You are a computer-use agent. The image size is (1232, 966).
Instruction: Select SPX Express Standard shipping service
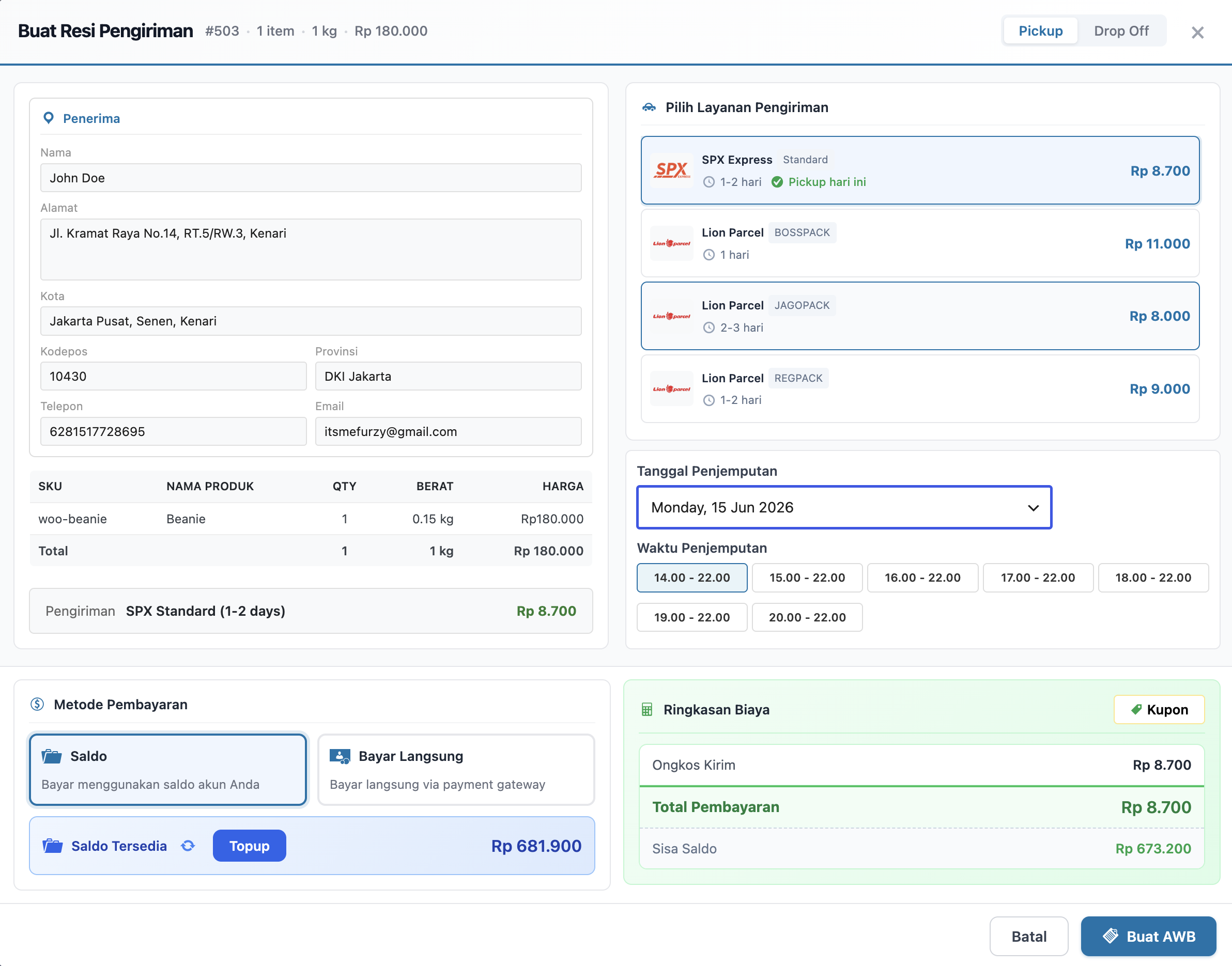tap(920, 170)
